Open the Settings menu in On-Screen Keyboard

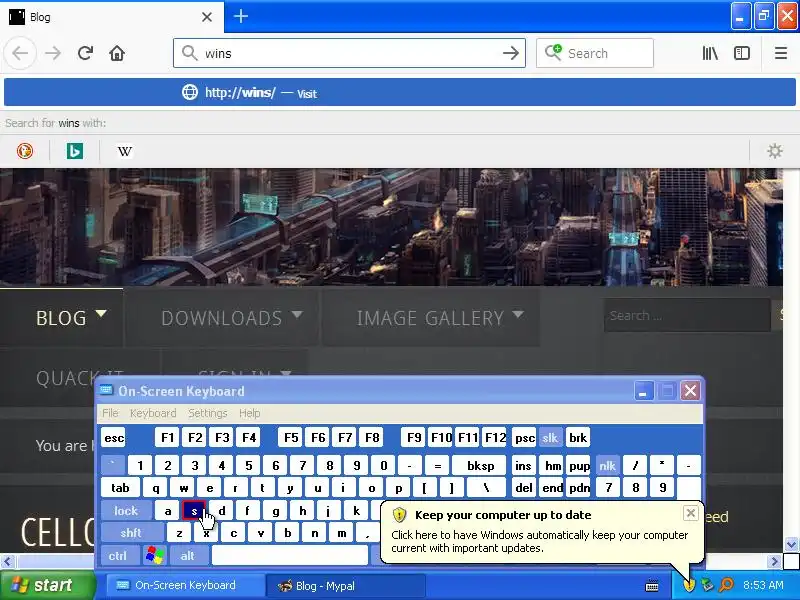point(208,413)
